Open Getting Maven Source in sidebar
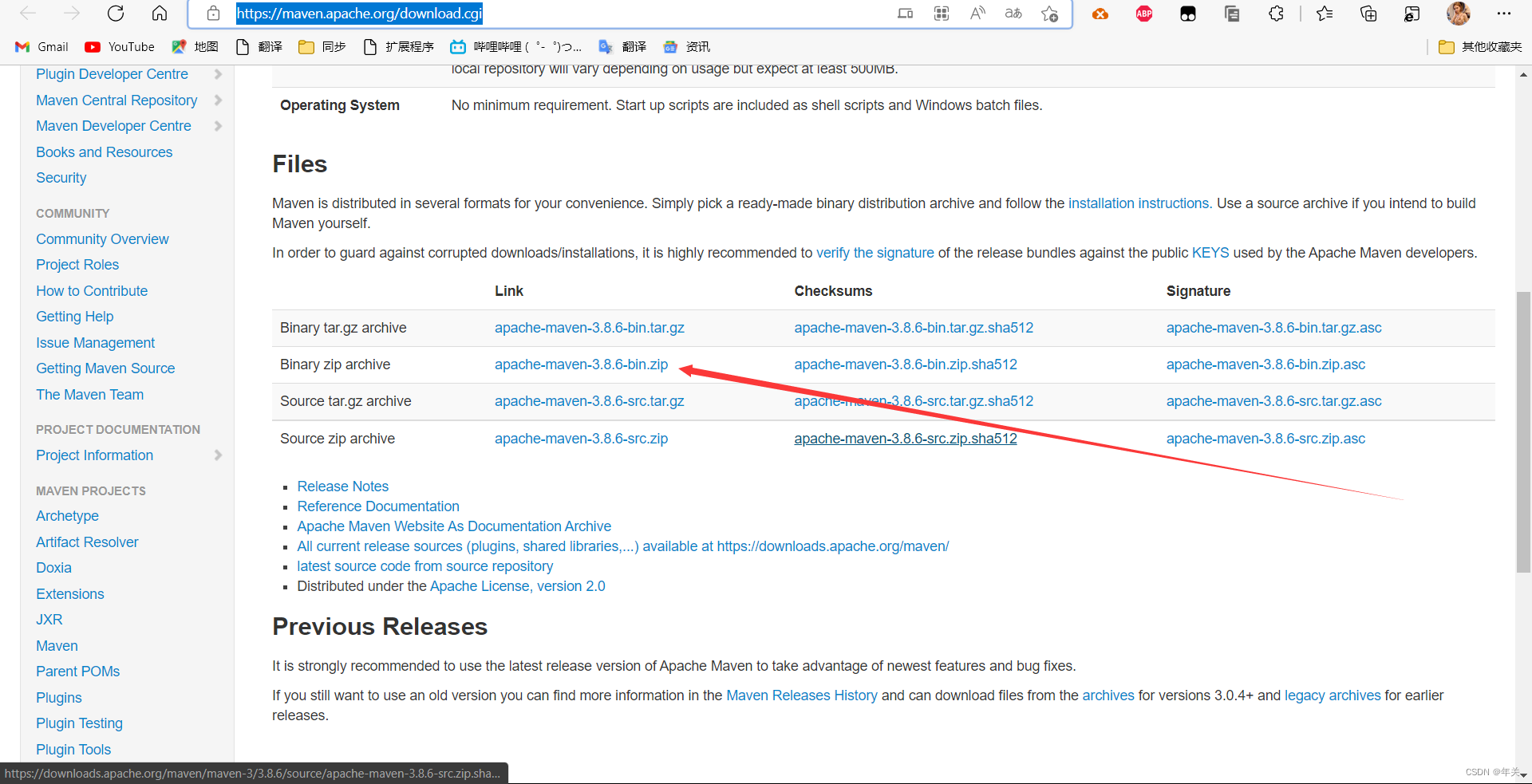Screen dimensions: 1532x784 click(x=105, y=368)
